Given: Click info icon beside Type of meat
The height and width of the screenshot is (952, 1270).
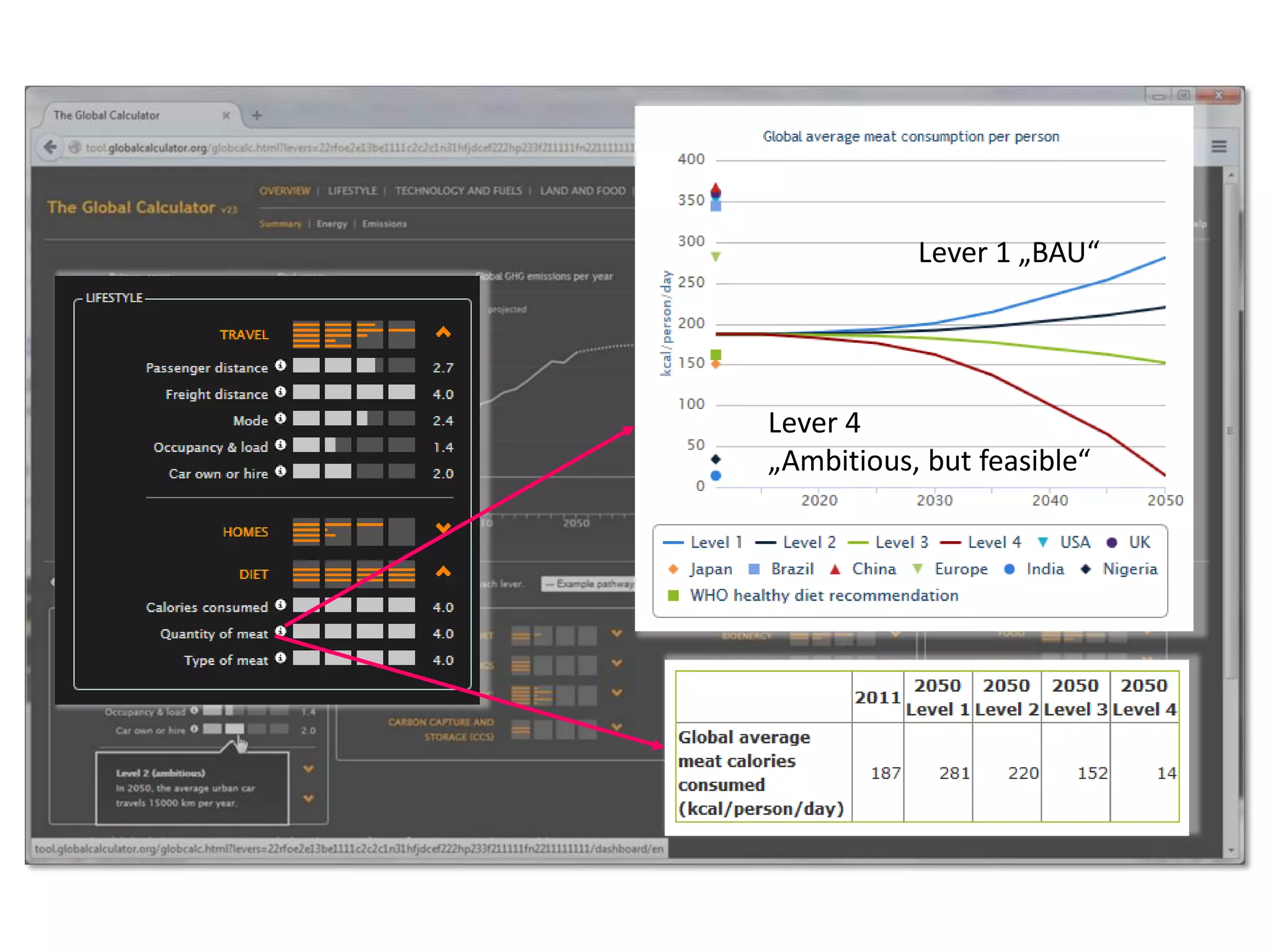Looking at the screenshot, I should coord(280,658).
